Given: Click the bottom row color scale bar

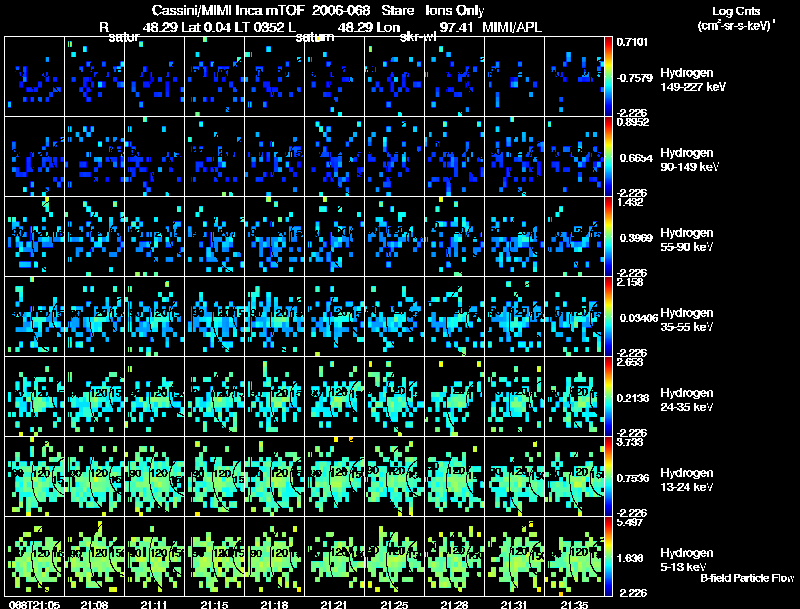Looking at the screenshot, I should (x=608, y=556).
